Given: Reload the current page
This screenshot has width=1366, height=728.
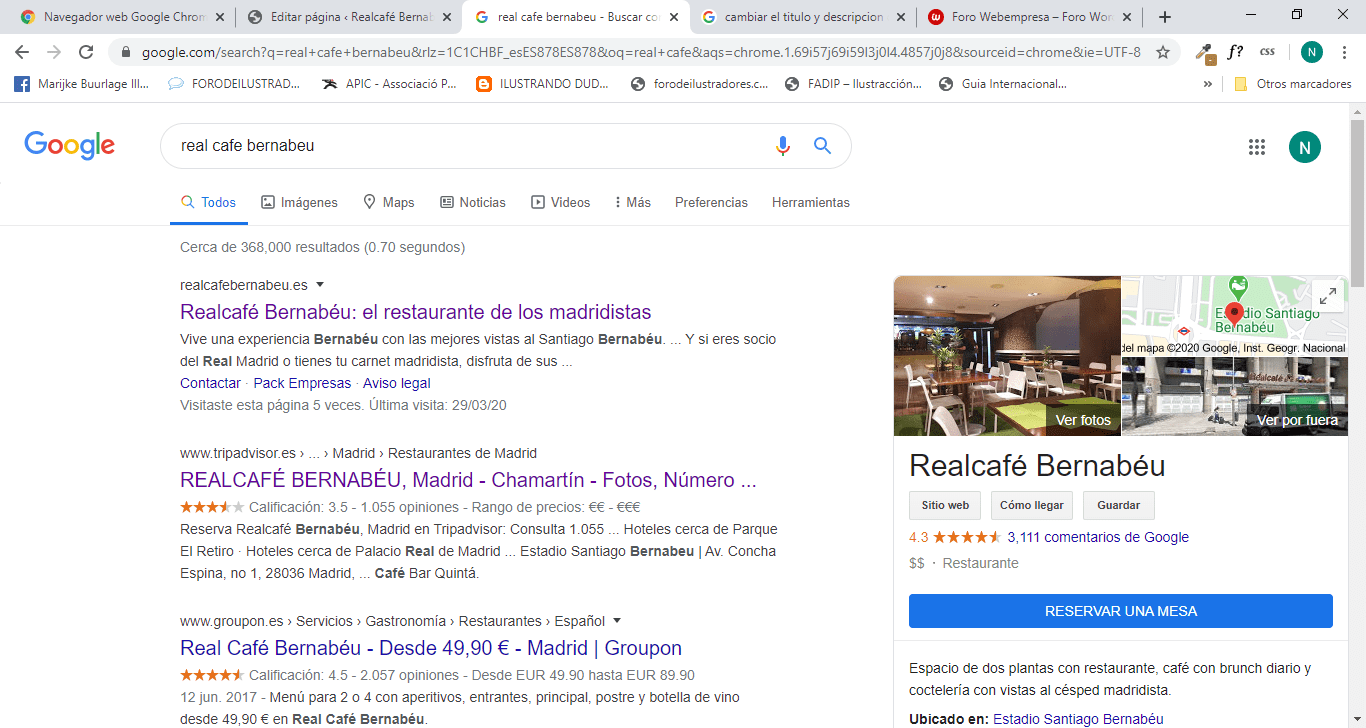Looking at the screenshot, I should pyautogui.click(x=86, y=52).
